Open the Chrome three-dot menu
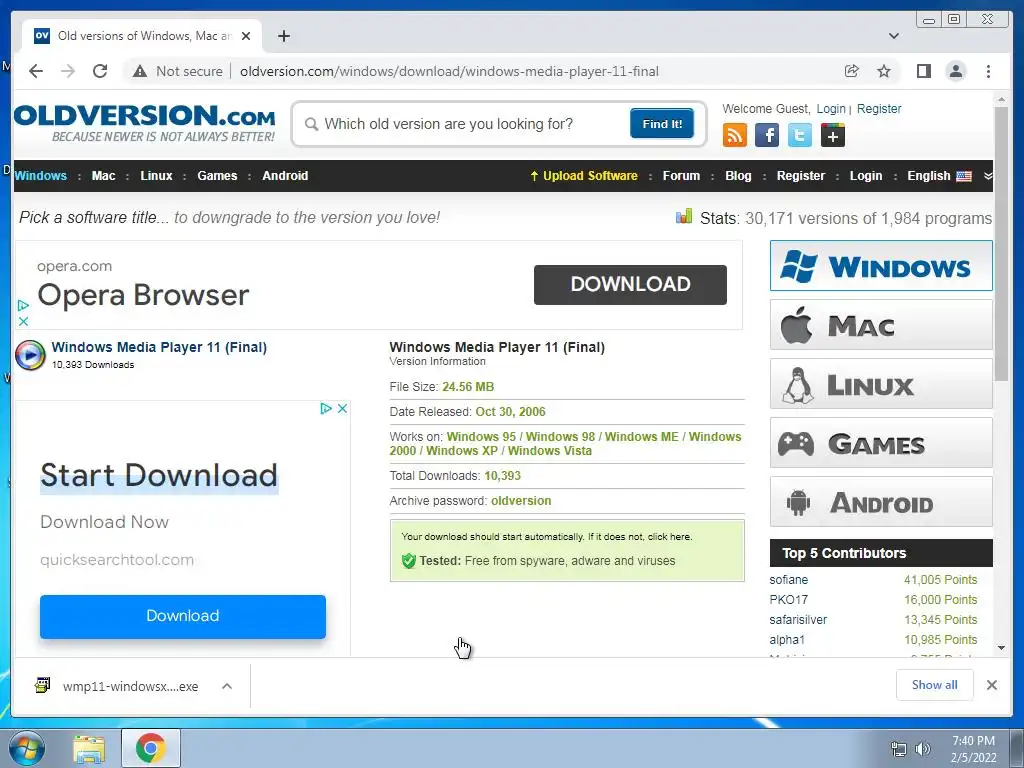Viewport: 1024px width, 768px height. point(988,71)
